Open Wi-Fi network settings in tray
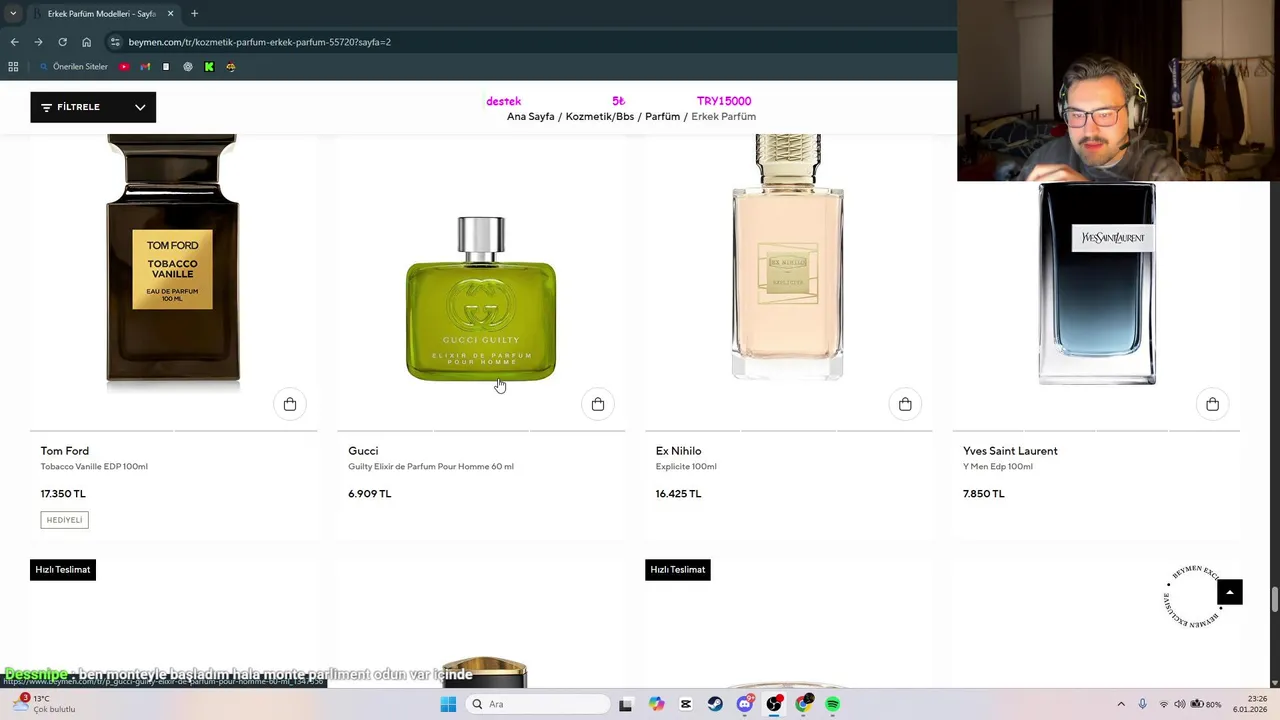The image size is (1280, 720). (x=1163, y=704)
